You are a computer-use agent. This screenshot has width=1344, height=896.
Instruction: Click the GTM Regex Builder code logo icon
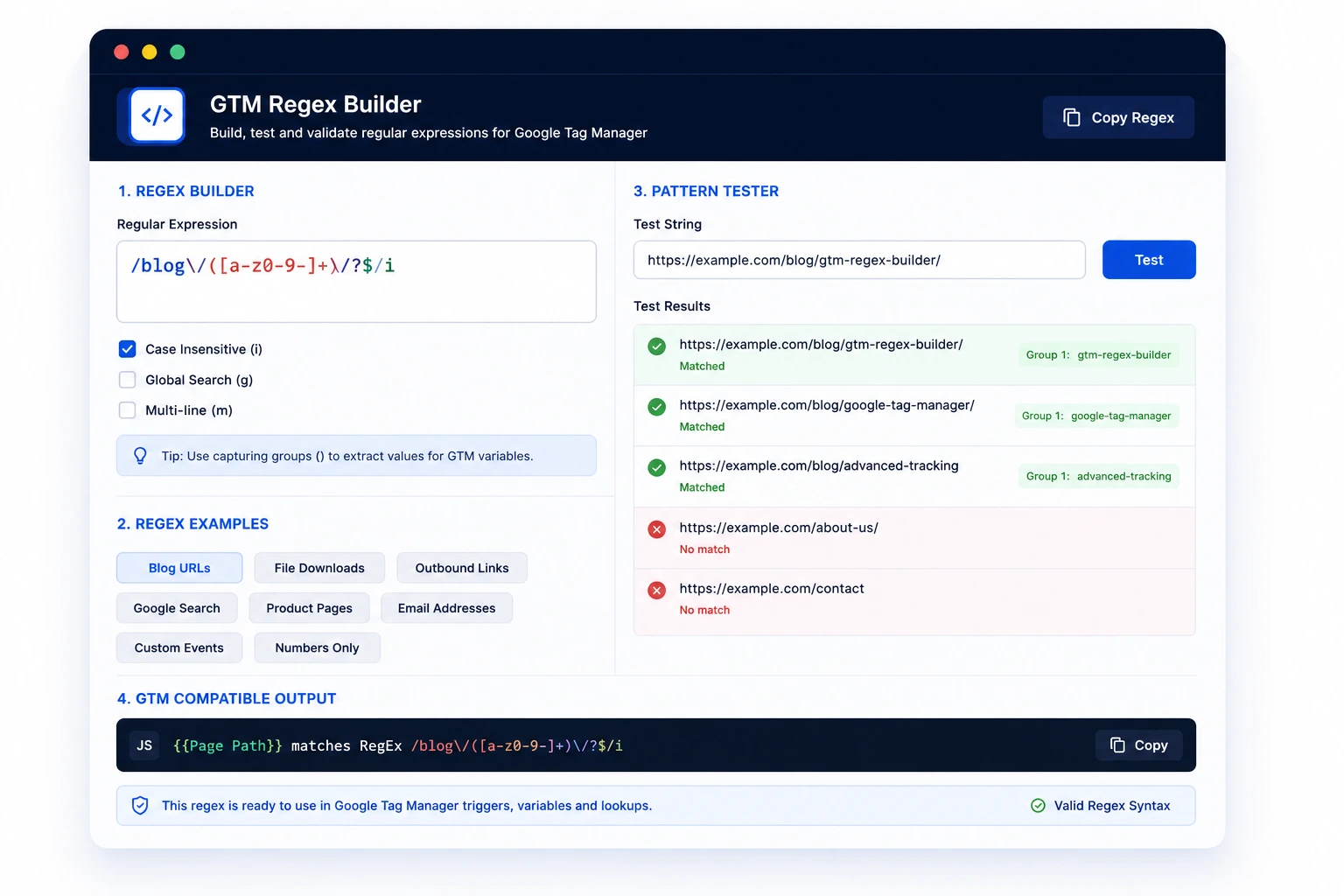click(x=157, y=115)
